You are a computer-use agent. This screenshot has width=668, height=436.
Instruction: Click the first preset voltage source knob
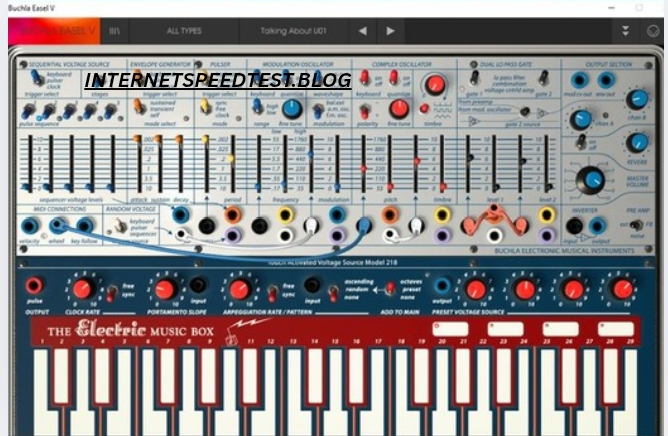coord(476,289)
